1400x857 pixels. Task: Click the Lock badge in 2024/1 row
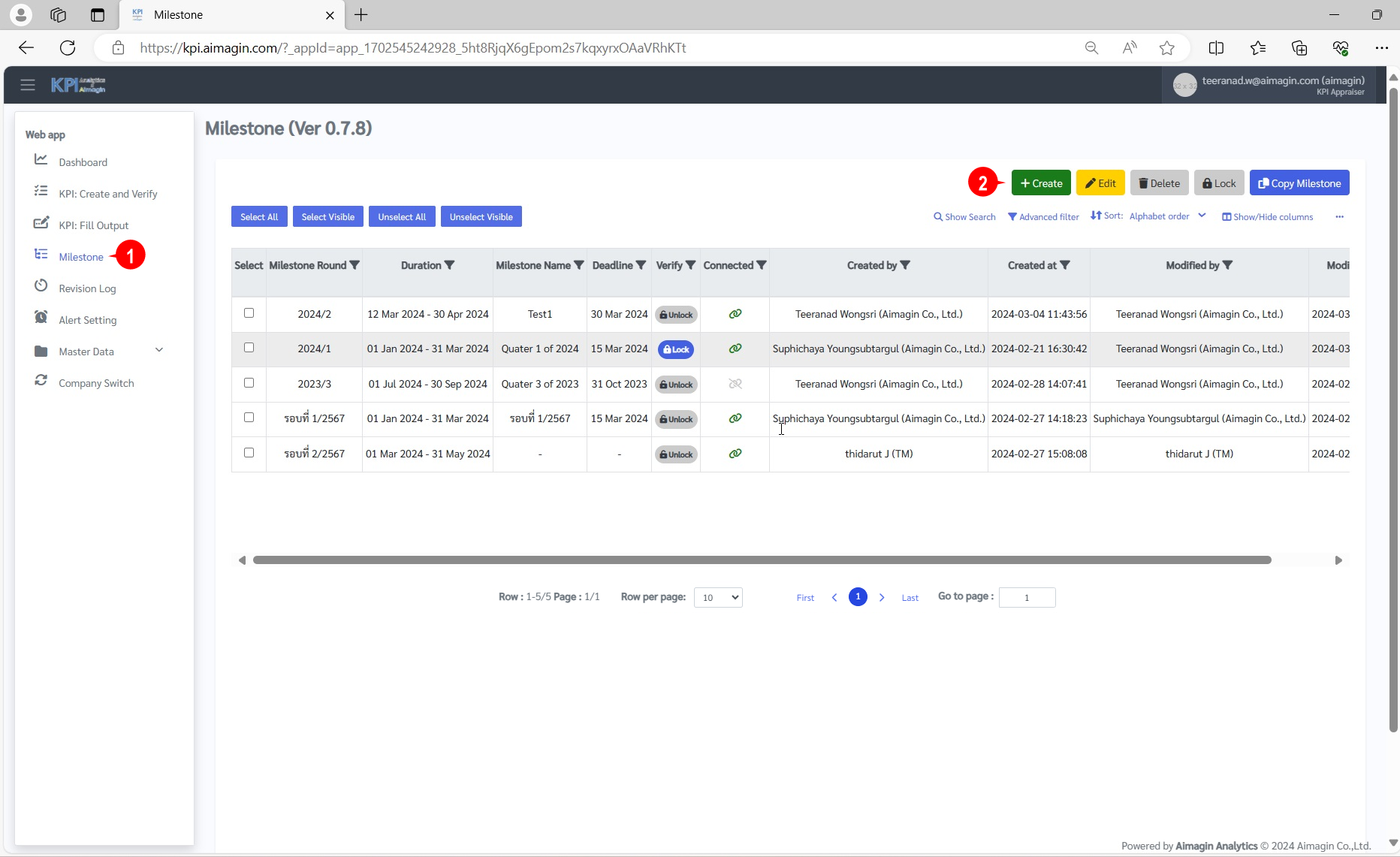pyautogui.click(x=676, y=349)
